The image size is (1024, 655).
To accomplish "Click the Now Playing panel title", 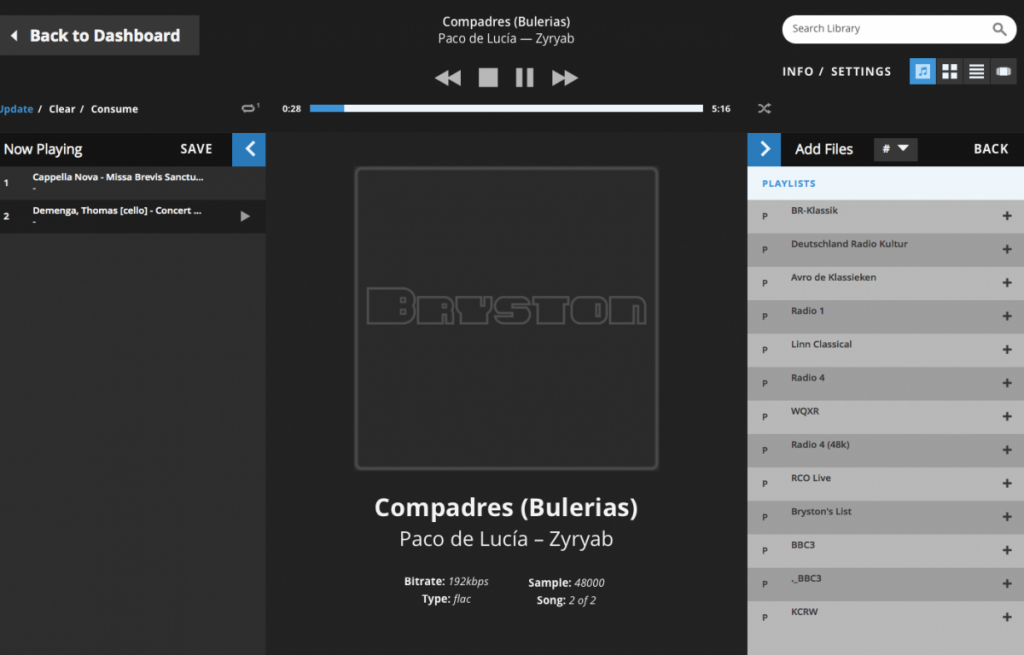I will (x=43, y=150).
